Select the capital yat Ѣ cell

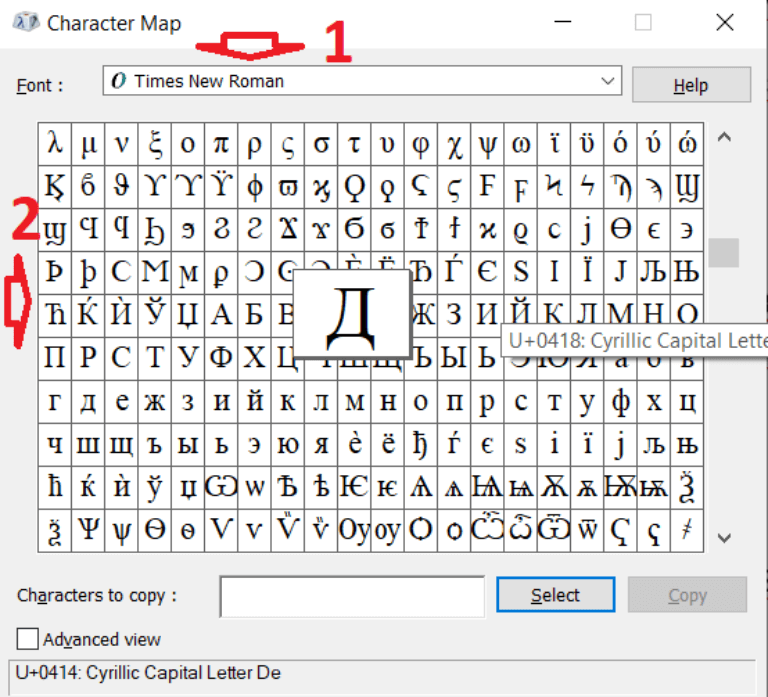pyautogui.click(x=288, y=488)
